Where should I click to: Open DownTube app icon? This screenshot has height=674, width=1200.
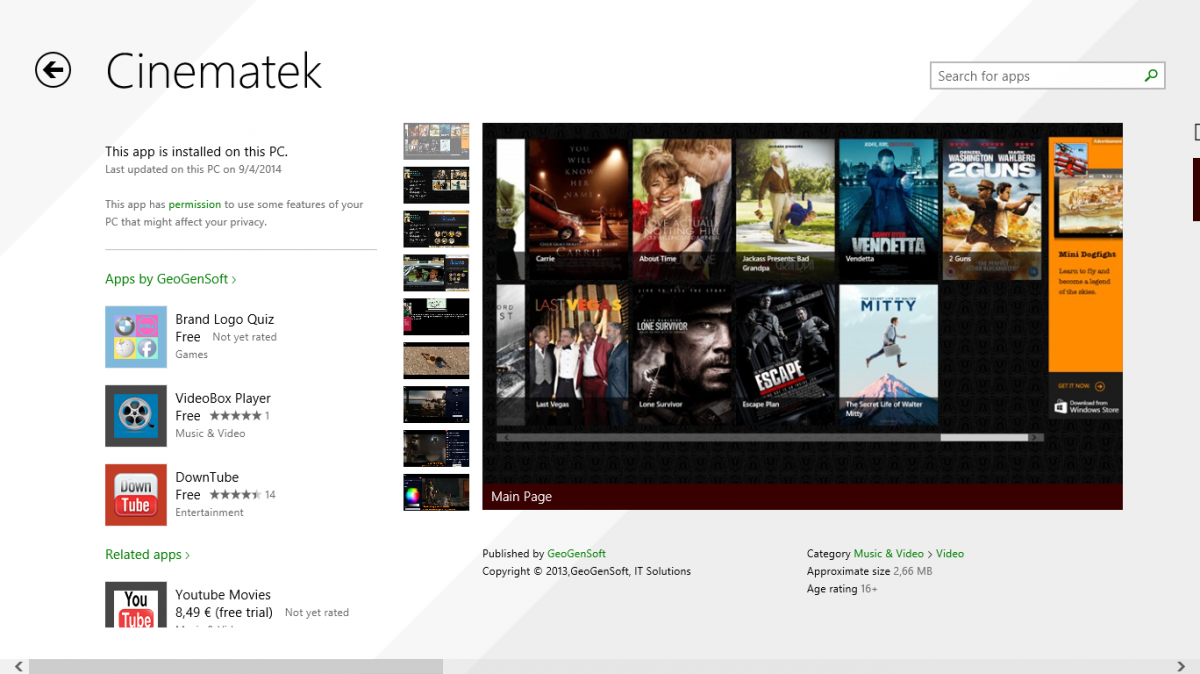tap(136, 495)
